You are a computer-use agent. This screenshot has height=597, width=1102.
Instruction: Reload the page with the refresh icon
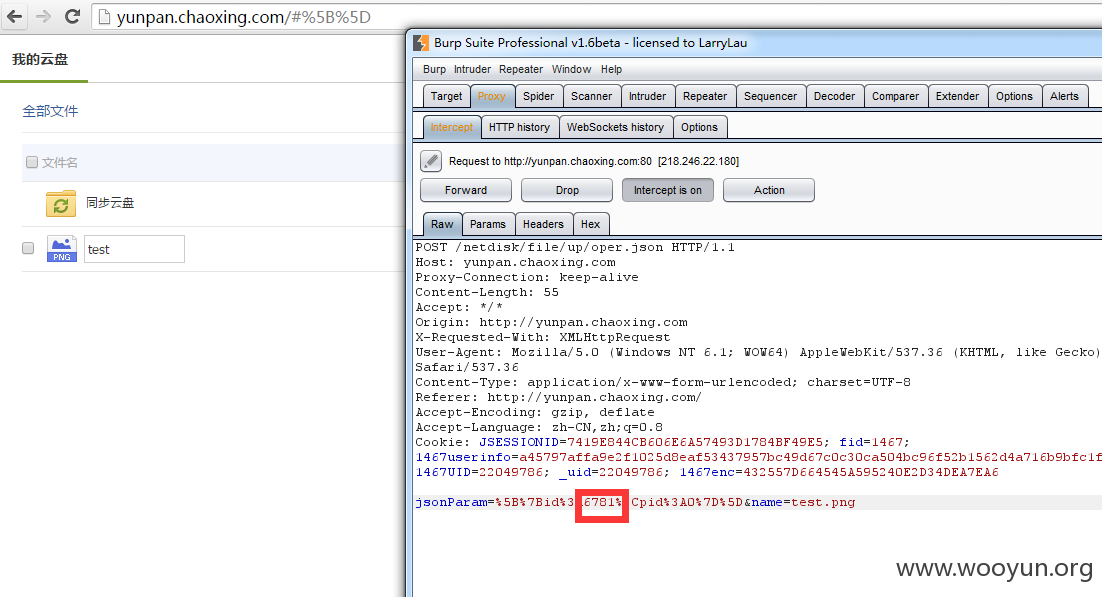coord(72,16)
